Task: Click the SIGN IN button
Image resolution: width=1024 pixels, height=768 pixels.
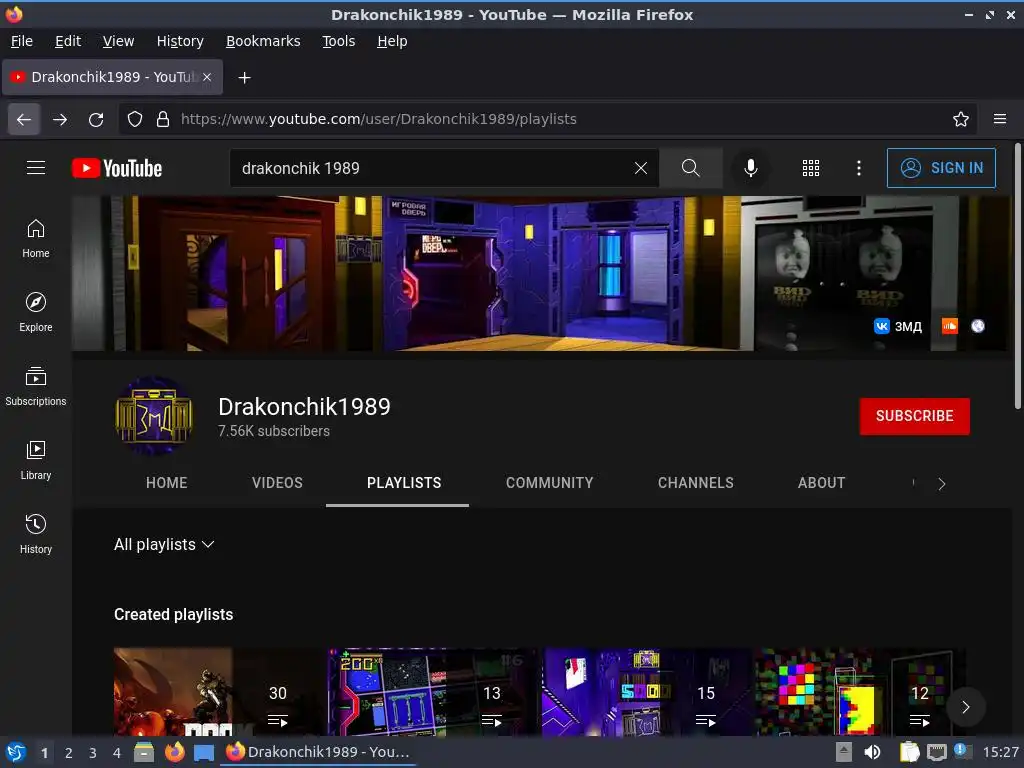Action: pos(941,168)
